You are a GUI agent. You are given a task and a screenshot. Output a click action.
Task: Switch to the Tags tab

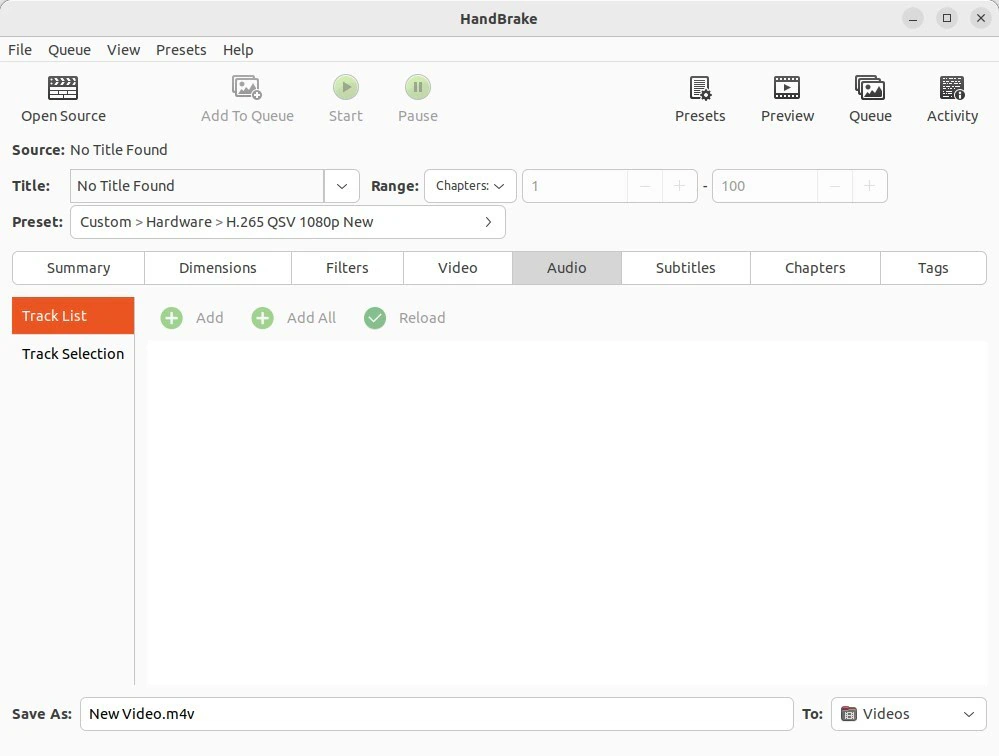tap(933, 267)
